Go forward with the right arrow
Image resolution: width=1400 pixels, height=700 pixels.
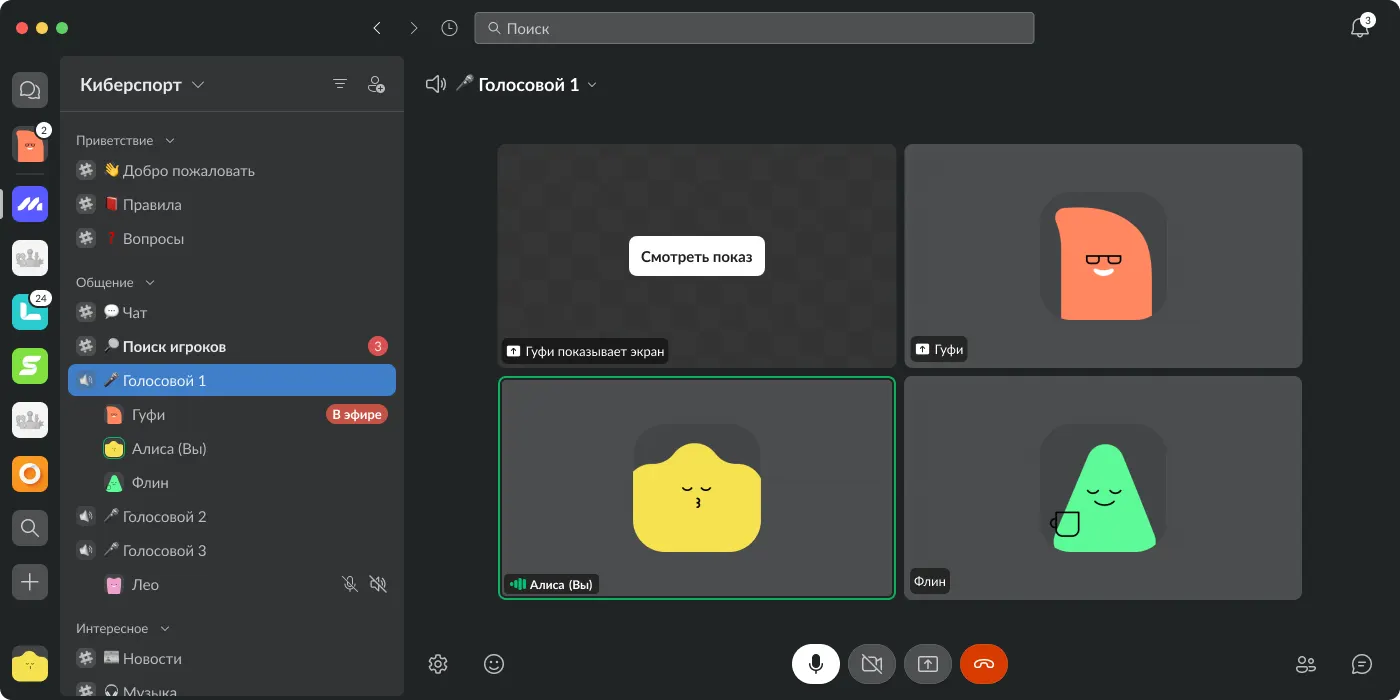(414, 28)
